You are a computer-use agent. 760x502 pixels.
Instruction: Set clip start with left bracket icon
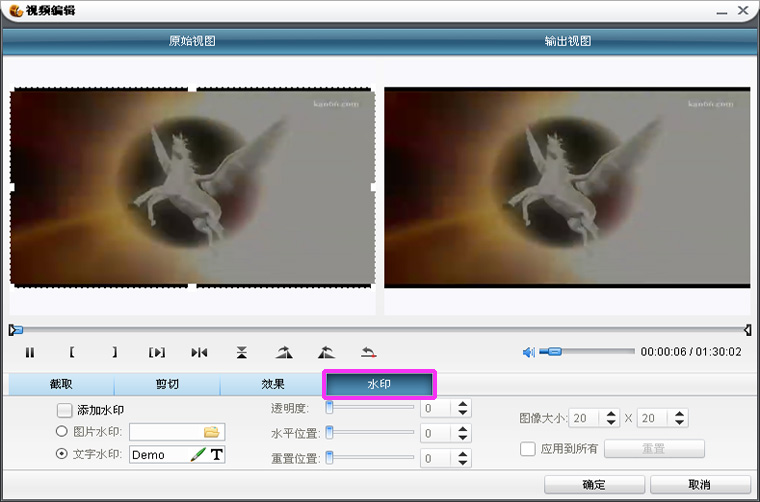[72, 352]
